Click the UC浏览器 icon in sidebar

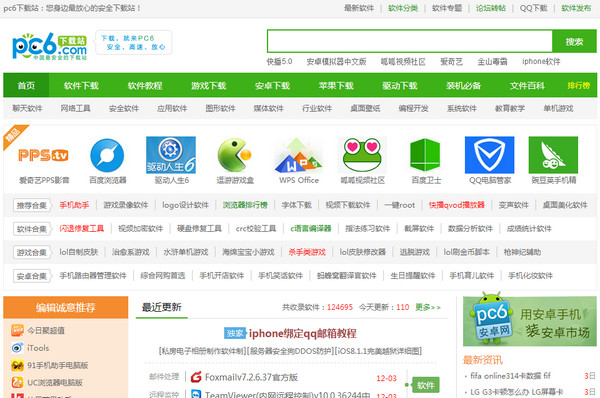[x=17, y=382]
